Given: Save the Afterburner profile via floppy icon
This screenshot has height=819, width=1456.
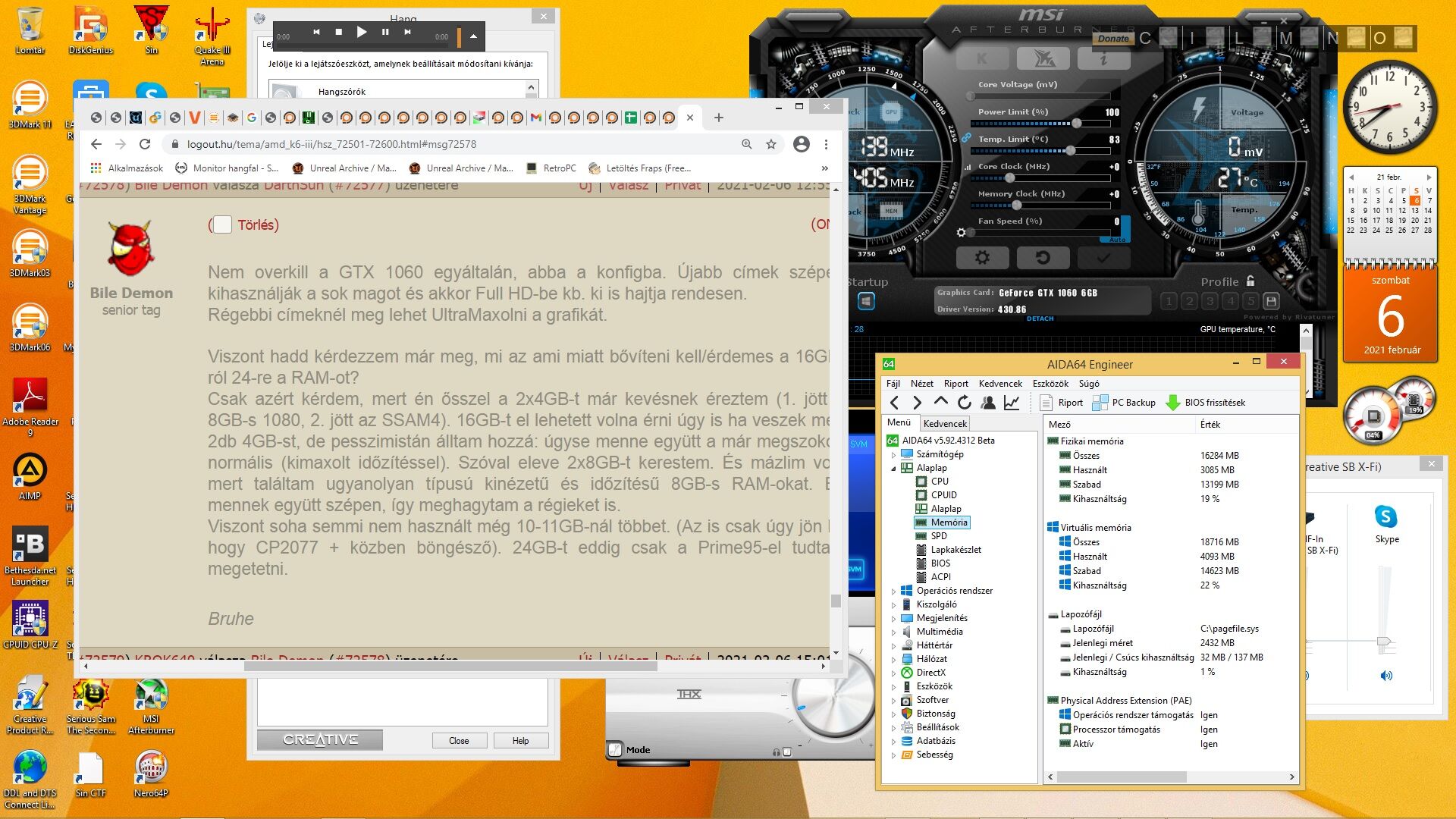Looking at the screenshot, I should [1272, 301].
